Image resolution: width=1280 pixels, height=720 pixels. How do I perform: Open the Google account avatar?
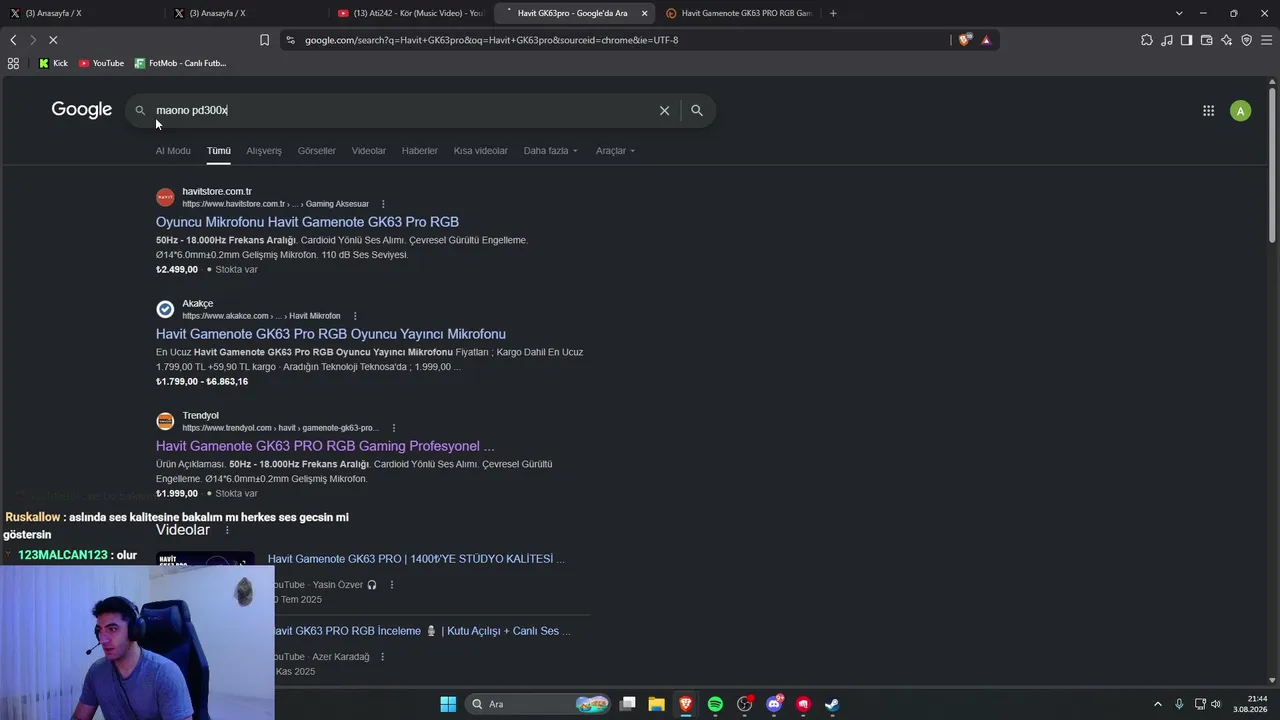coord(1241,111)
